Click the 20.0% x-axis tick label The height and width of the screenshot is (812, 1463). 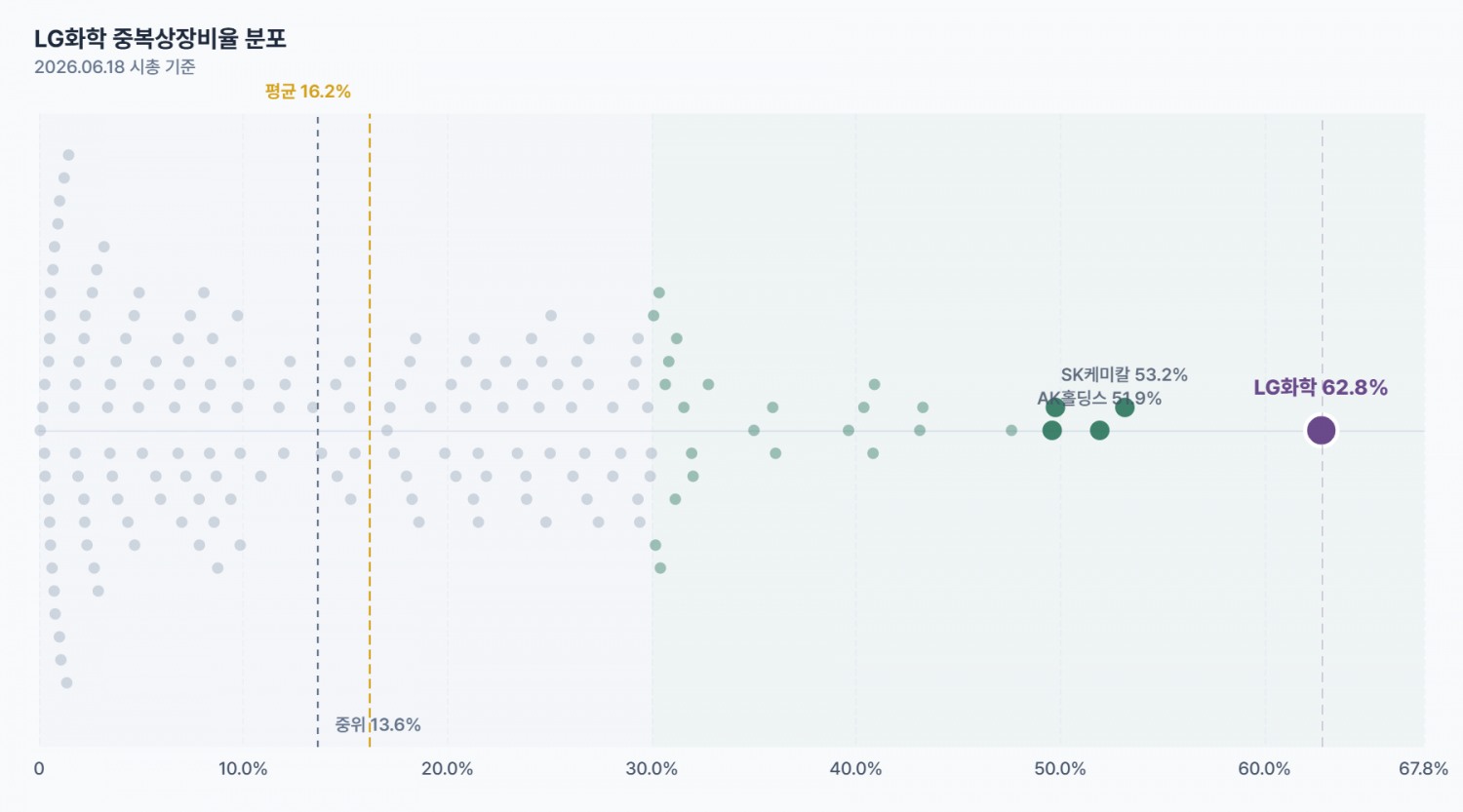pyautogui.click(x=448, y=769)
